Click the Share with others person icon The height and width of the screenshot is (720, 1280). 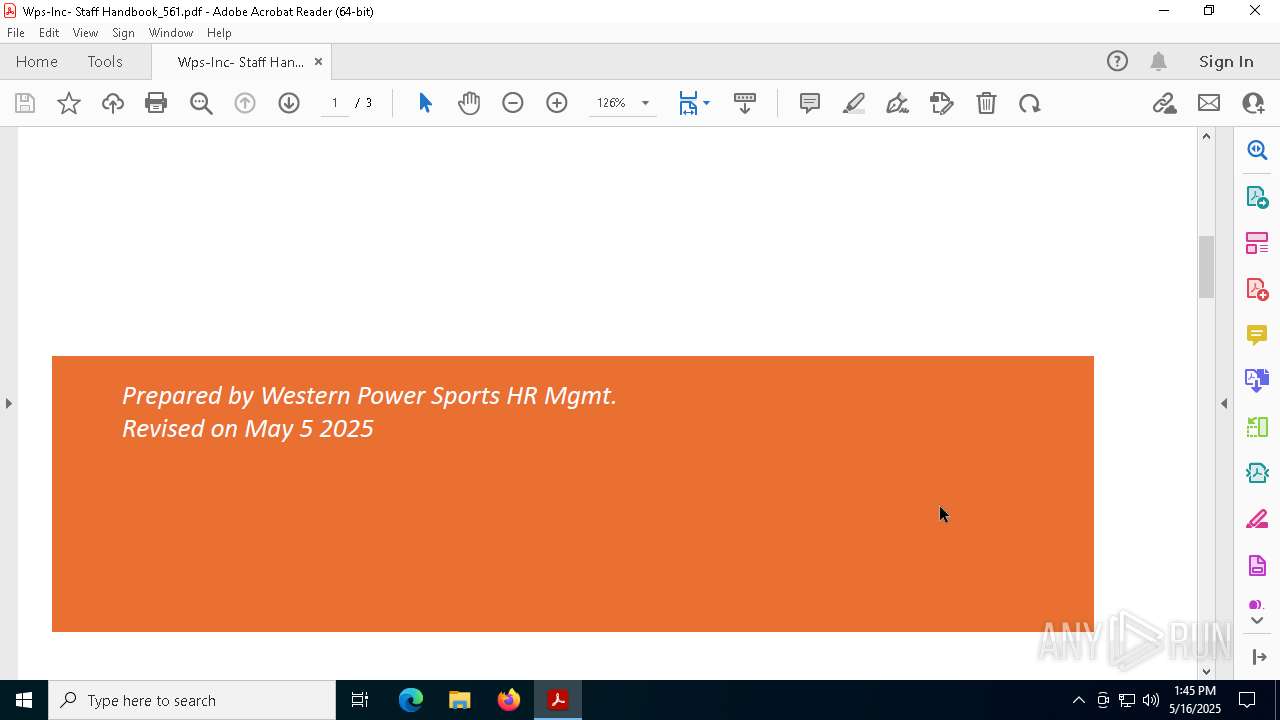[1253, 103]
